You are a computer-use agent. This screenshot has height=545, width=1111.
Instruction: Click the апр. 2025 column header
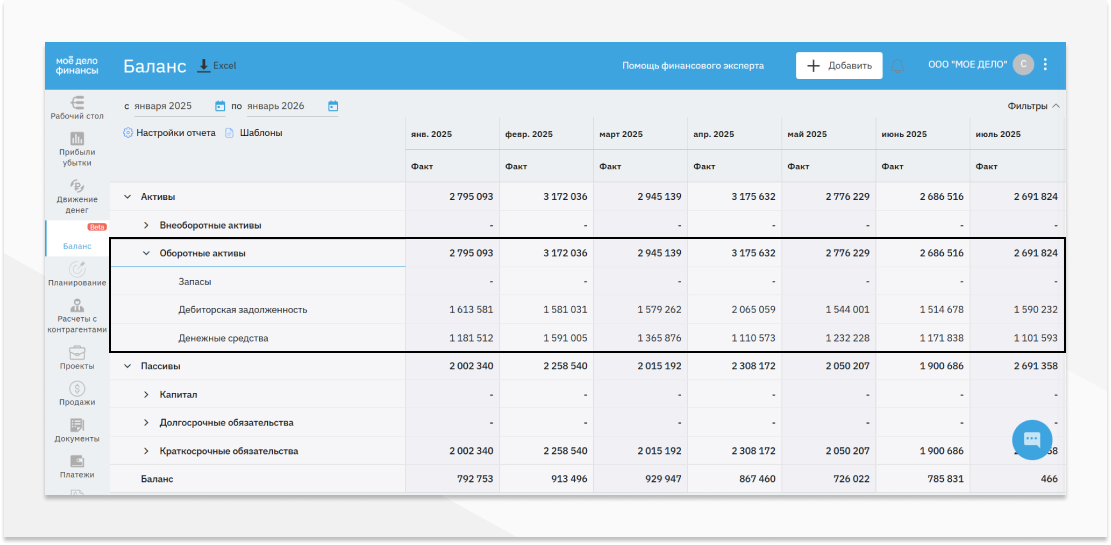click(x=714, y=134)
